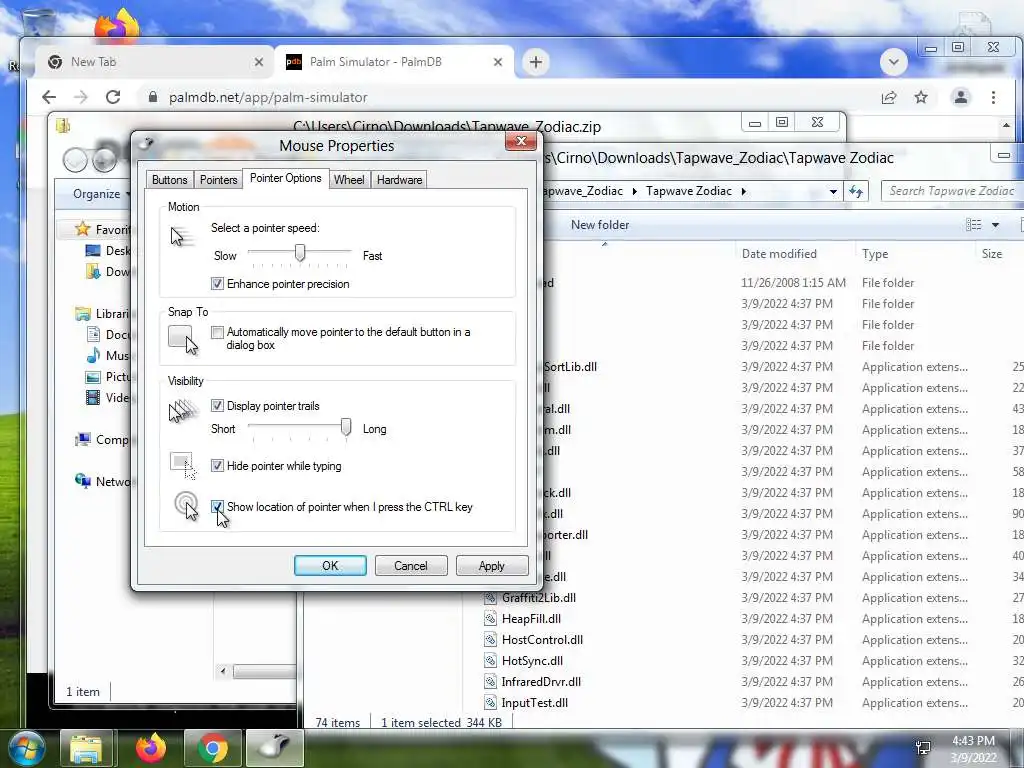Image resolution: width=1024 pixels, height=768 pixels.
Task: Click the pointer speed slider thumb
Action: 300,252
